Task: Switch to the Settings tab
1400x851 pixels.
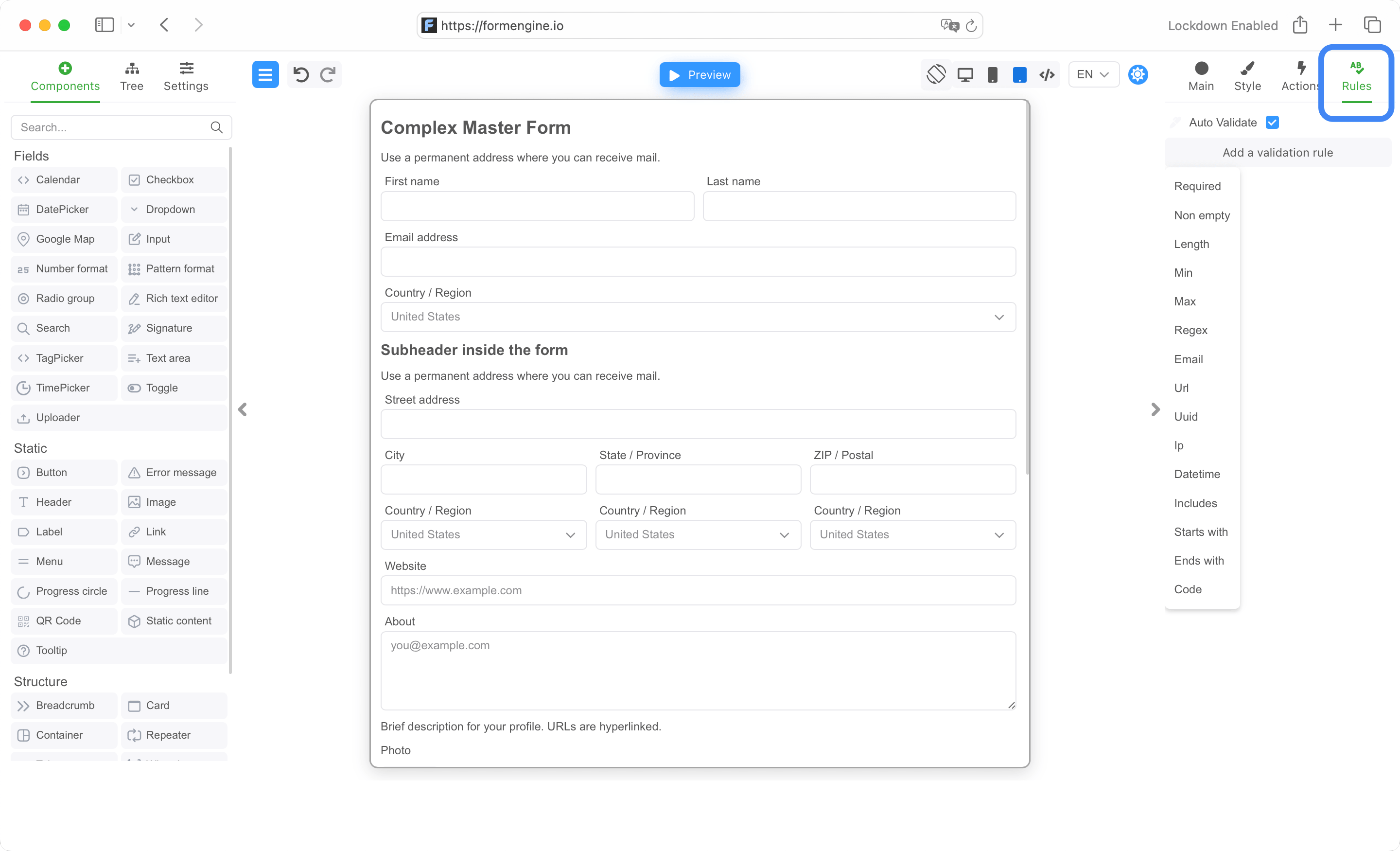Action: pos(186,77)
